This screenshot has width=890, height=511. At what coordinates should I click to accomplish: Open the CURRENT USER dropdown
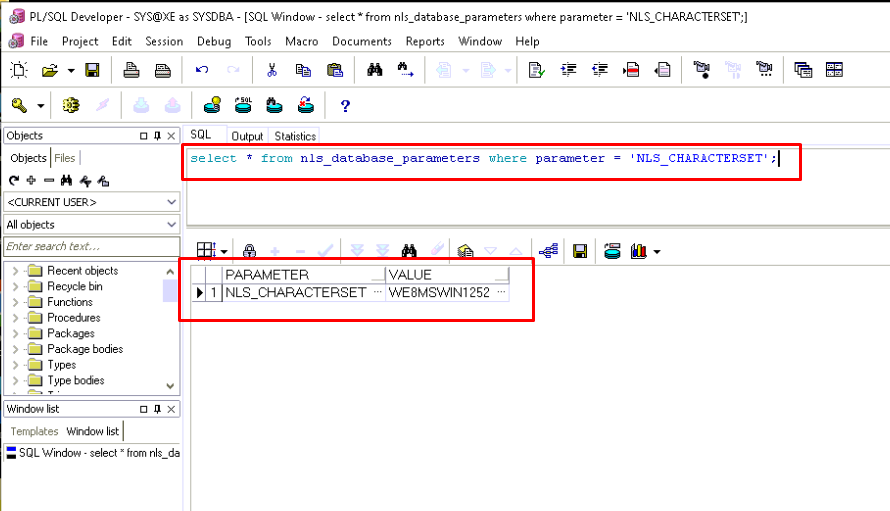coord(171,202)
